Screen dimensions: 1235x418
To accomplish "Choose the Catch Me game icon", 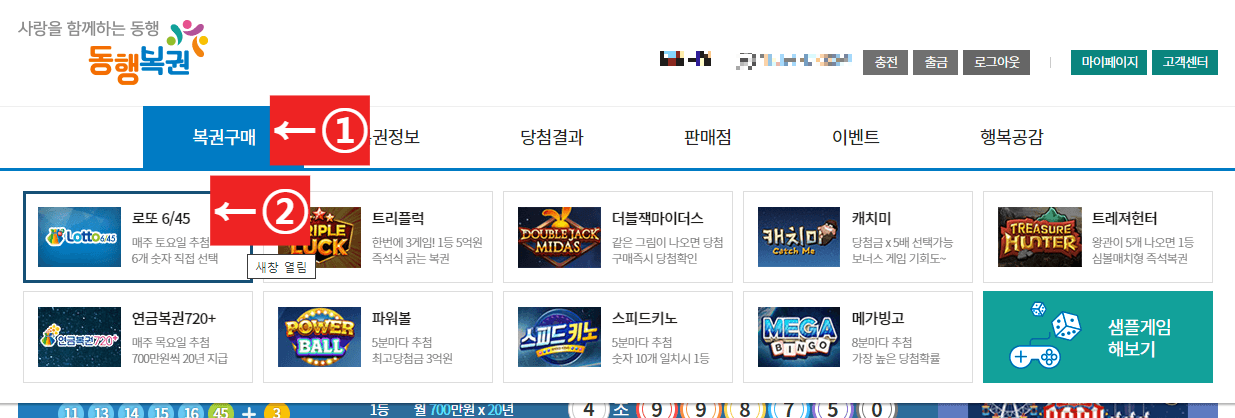I will [800, 237].
